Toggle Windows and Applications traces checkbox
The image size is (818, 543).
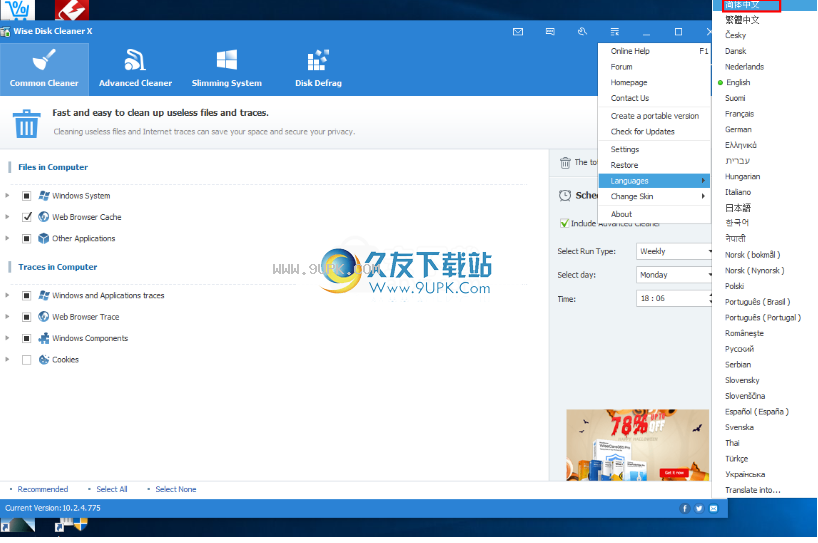tap(27, 295)
